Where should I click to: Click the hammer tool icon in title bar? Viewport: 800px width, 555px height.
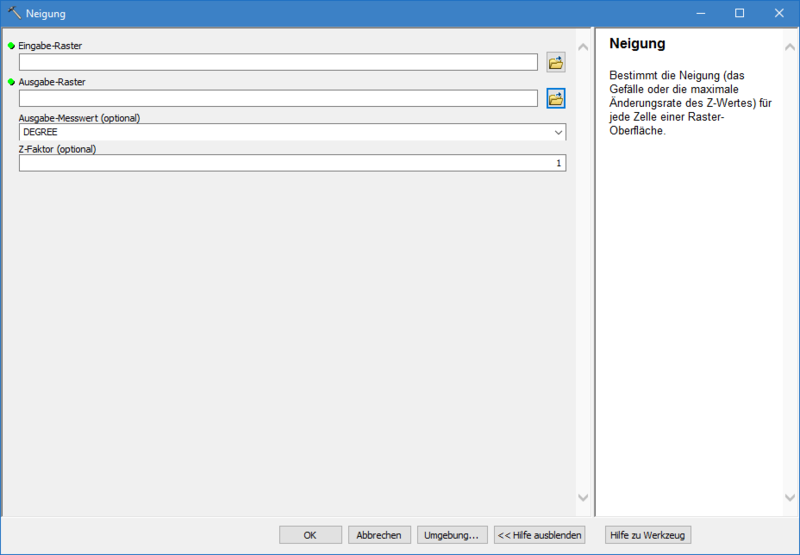tap(14, 13)
